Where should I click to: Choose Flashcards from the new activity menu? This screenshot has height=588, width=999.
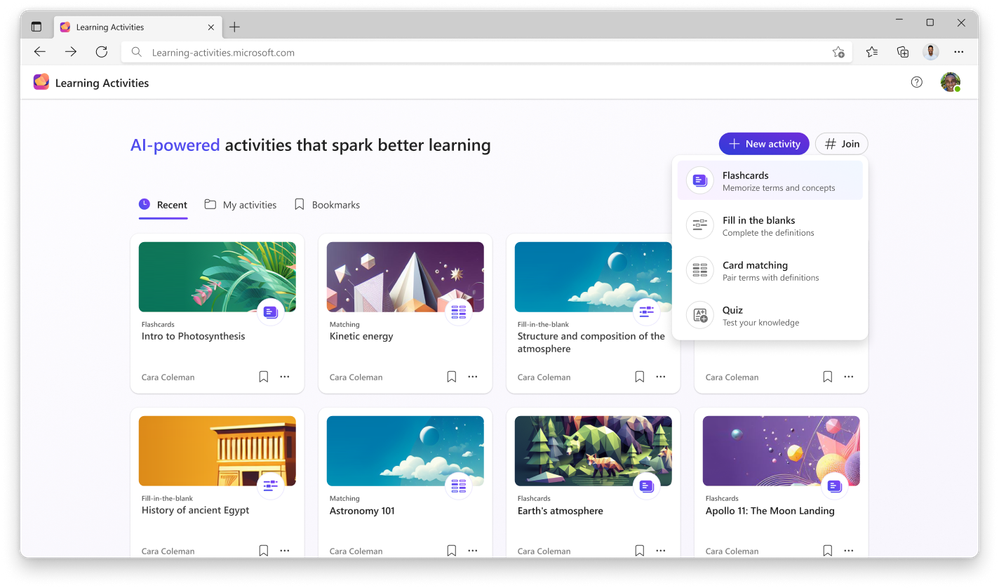click(770, 181)
